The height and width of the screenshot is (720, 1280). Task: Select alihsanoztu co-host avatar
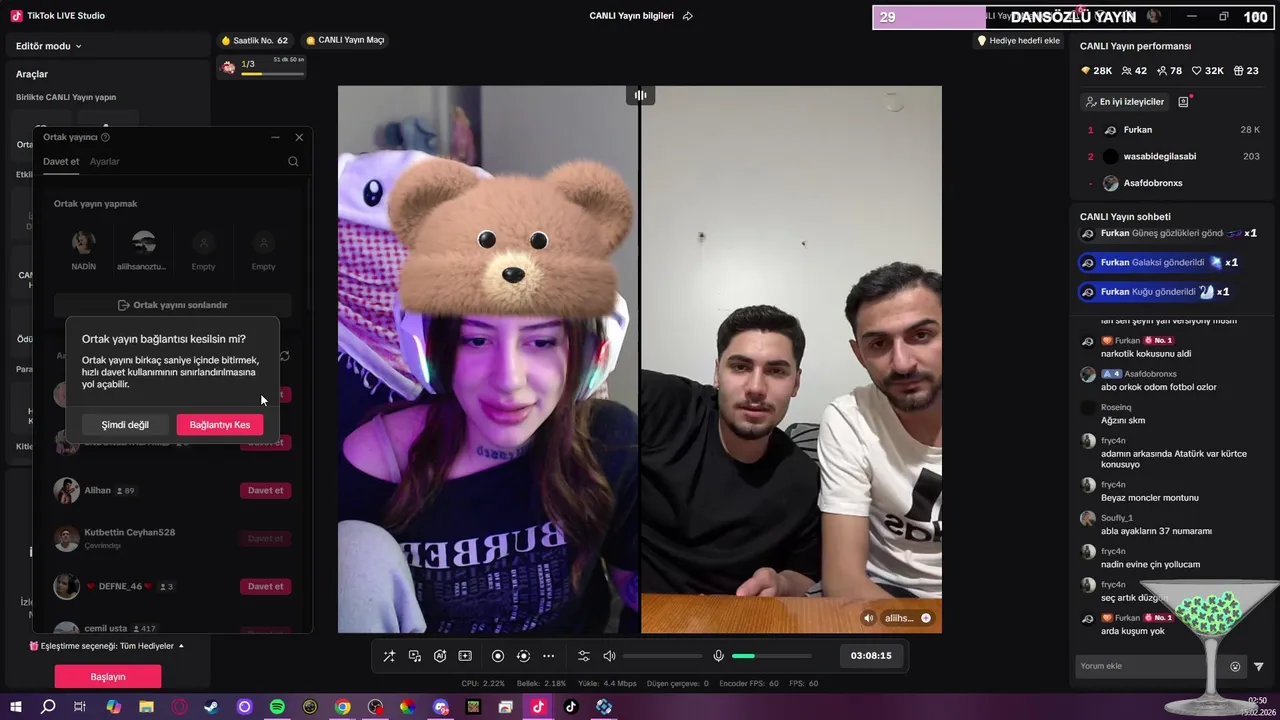[144, 243]
